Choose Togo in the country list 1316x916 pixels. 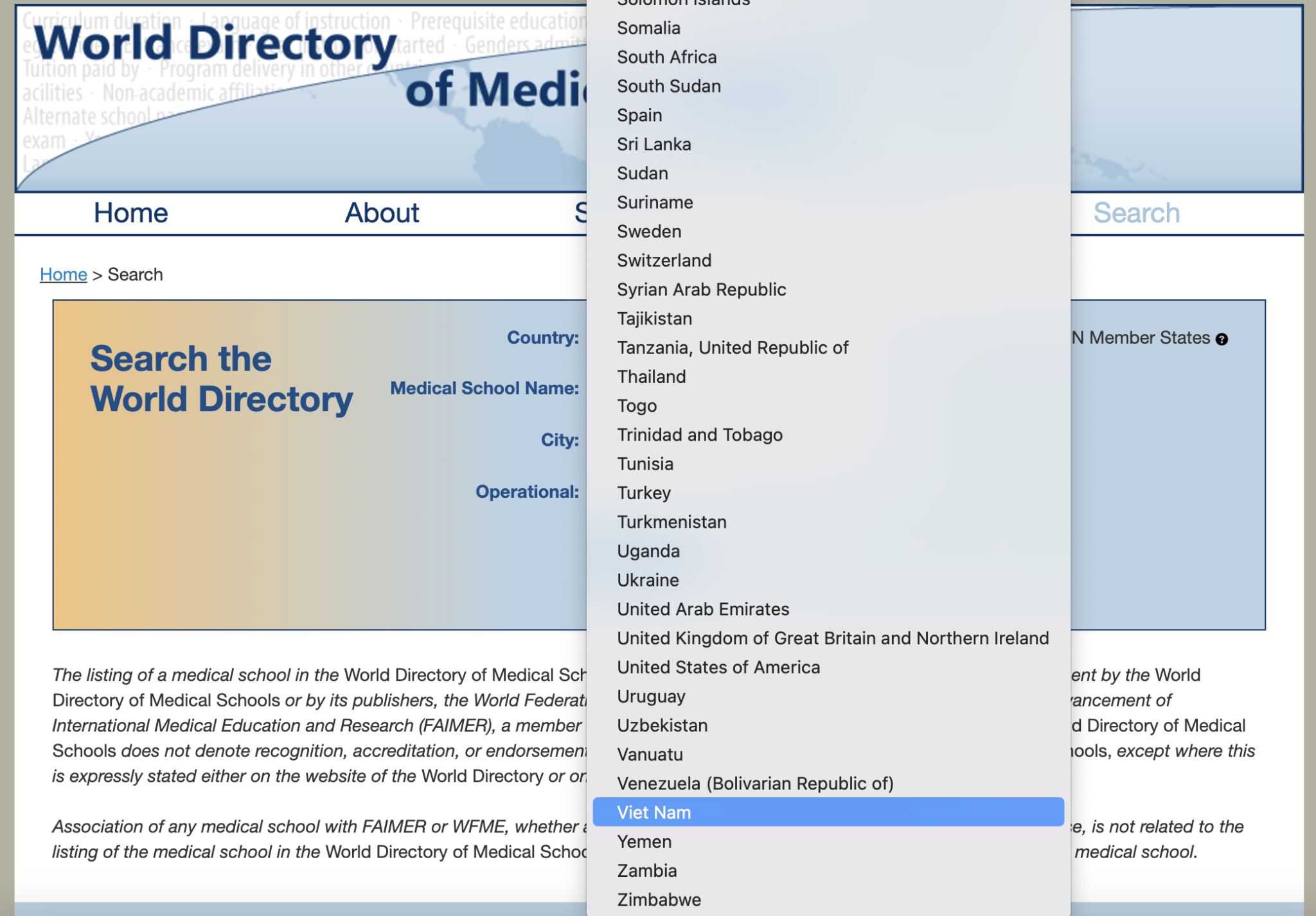[828, 406]
